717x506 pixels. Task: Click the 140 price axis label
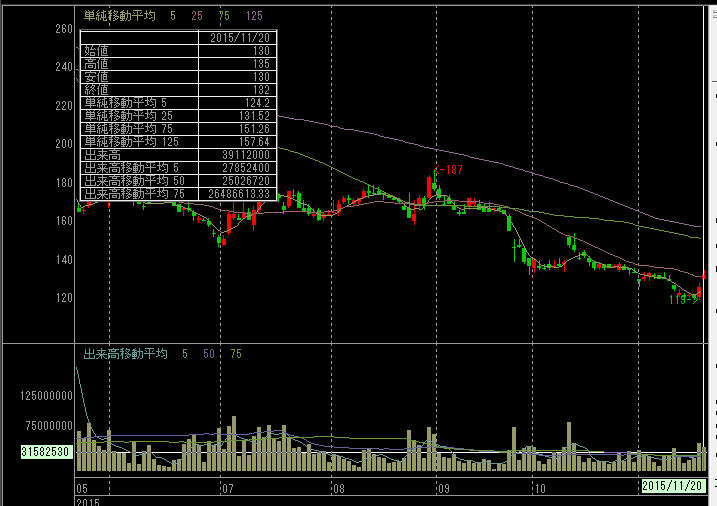click(x=64, y=260)
